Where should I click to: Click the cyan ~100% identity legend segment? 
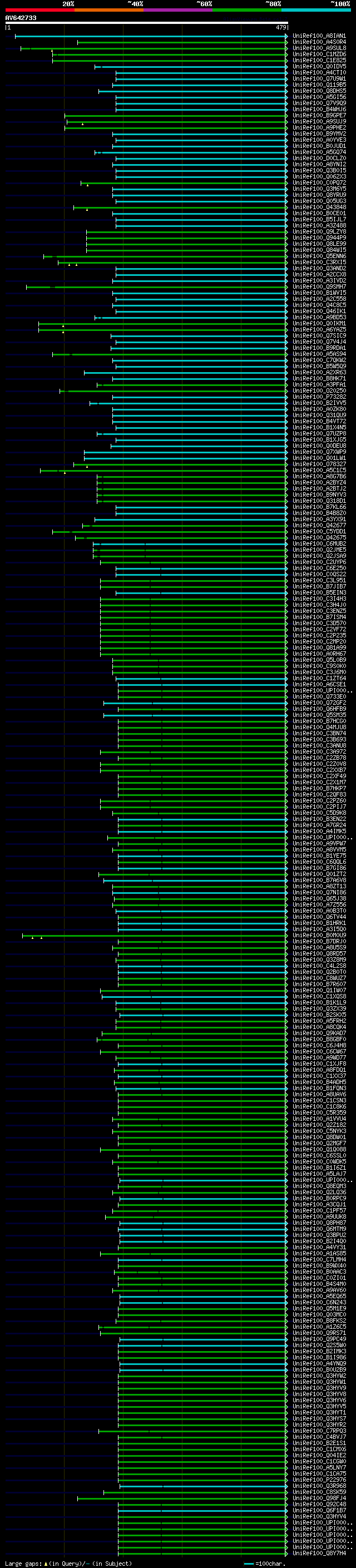pos(317,11)
